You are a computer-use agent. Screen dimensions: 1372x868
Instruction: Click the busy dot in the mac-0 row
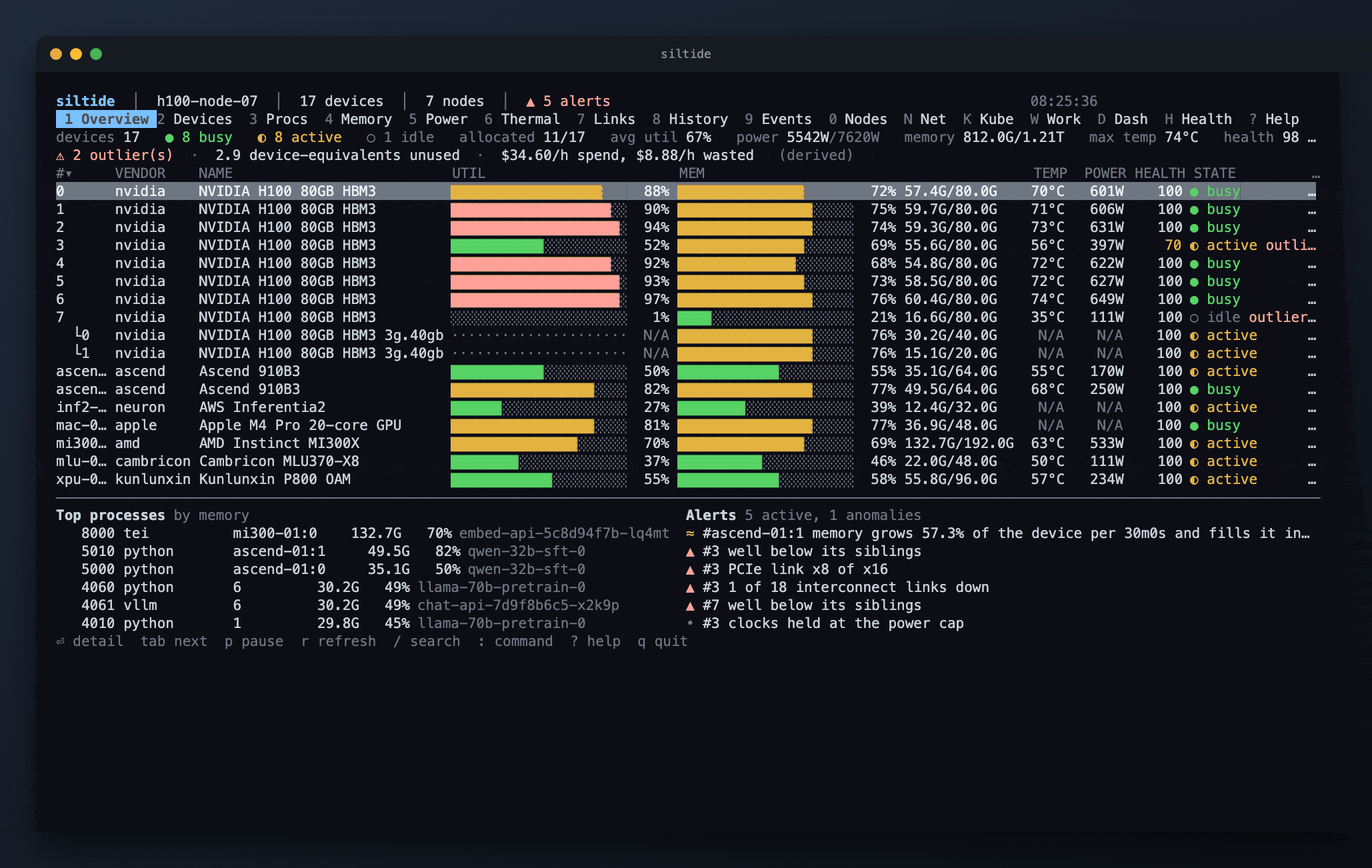[1194, 426]
